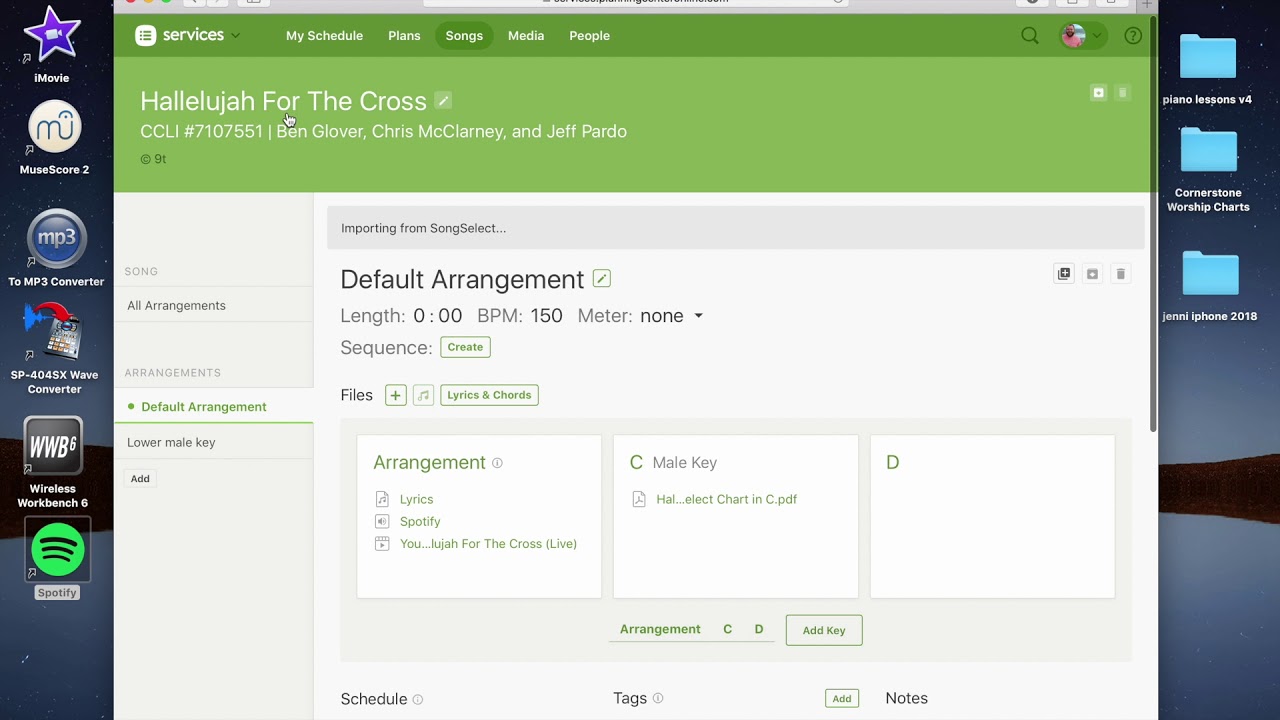
Task: Open the Lyrics file link
Action: tap(417, 499)
